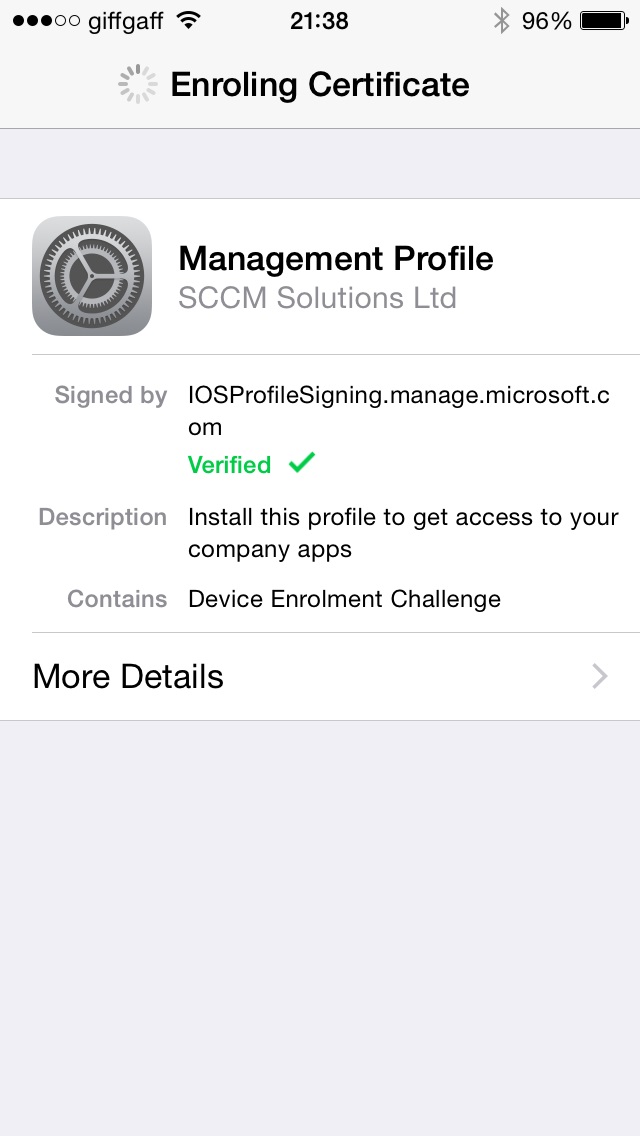Image resolution: width=640 pixels, height=1136 pixels.
Task: Tap the green Verified label
Action: [x=229, y=465]
